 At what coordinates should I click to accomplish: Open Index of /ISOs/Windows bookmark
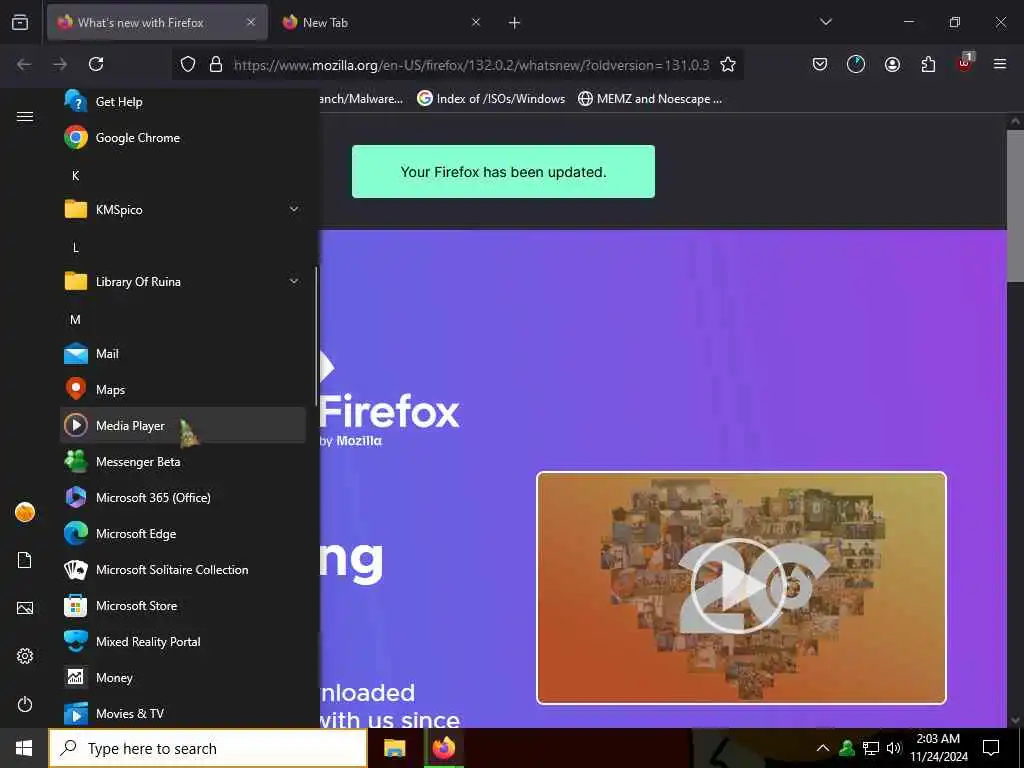coord(491,99)
